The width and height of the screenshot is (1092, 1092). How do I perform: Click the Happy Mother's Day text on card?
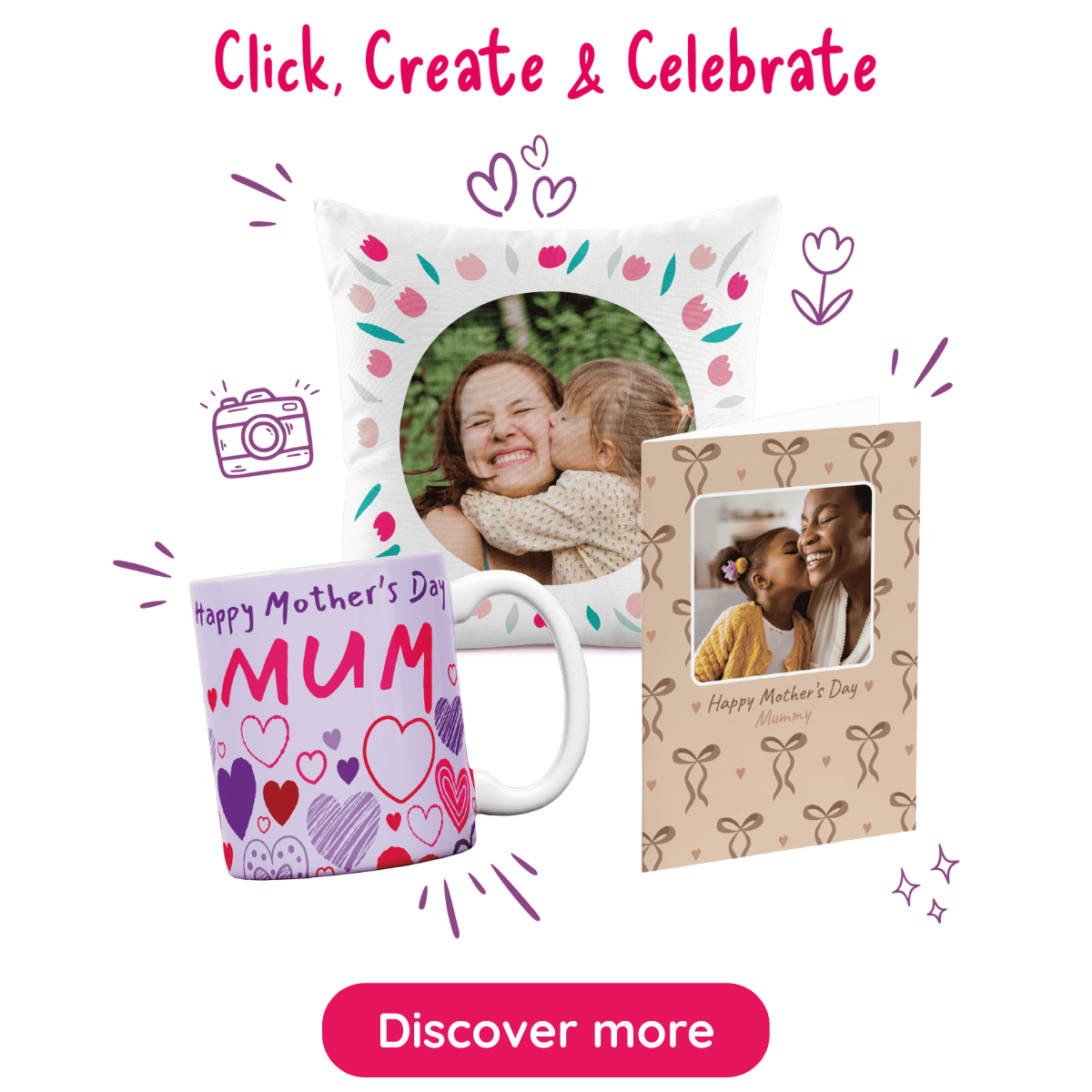point(784,696)
